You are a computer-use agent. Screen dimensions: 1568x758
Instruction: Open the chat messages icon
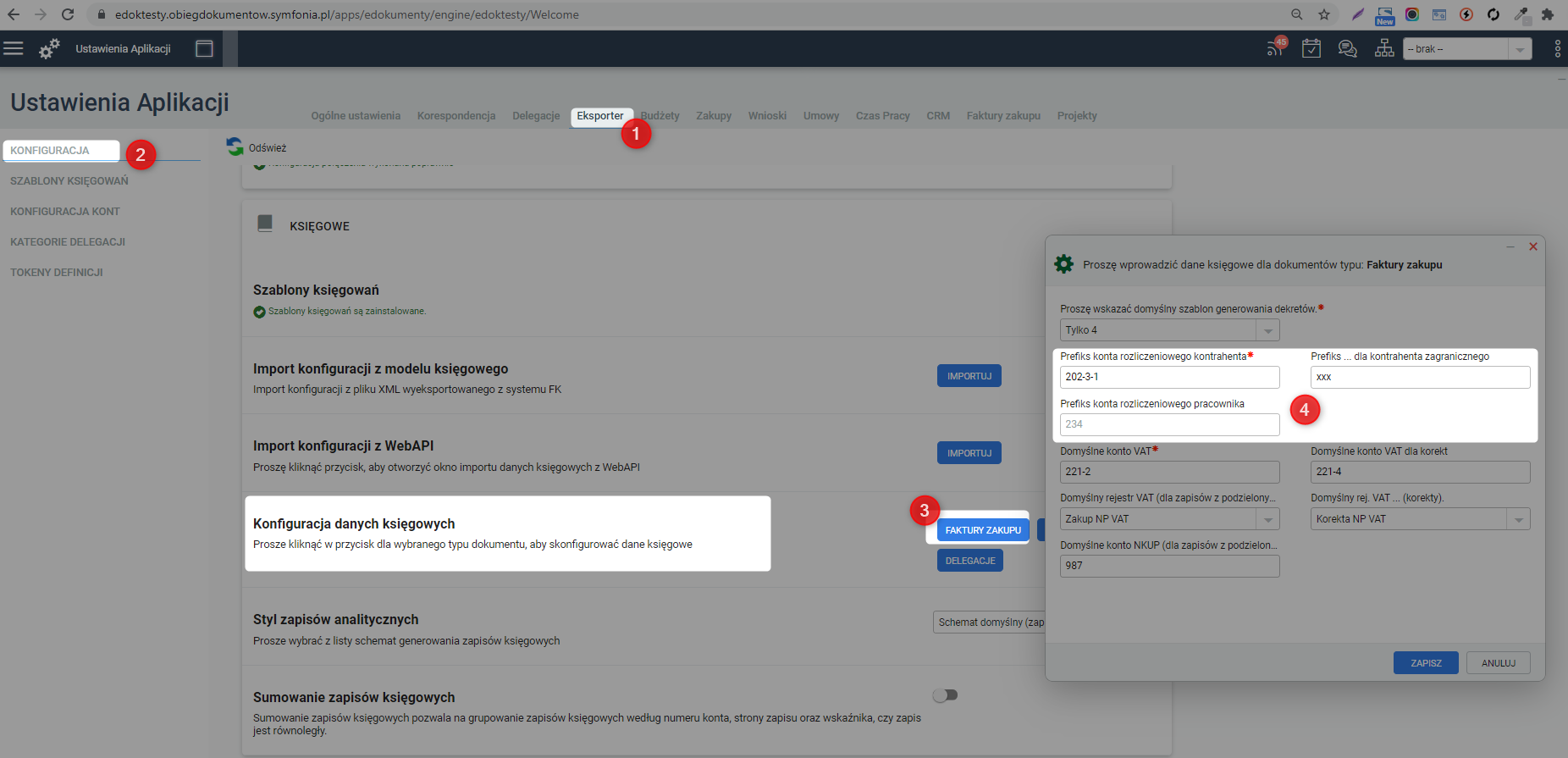pos(1347,48)
